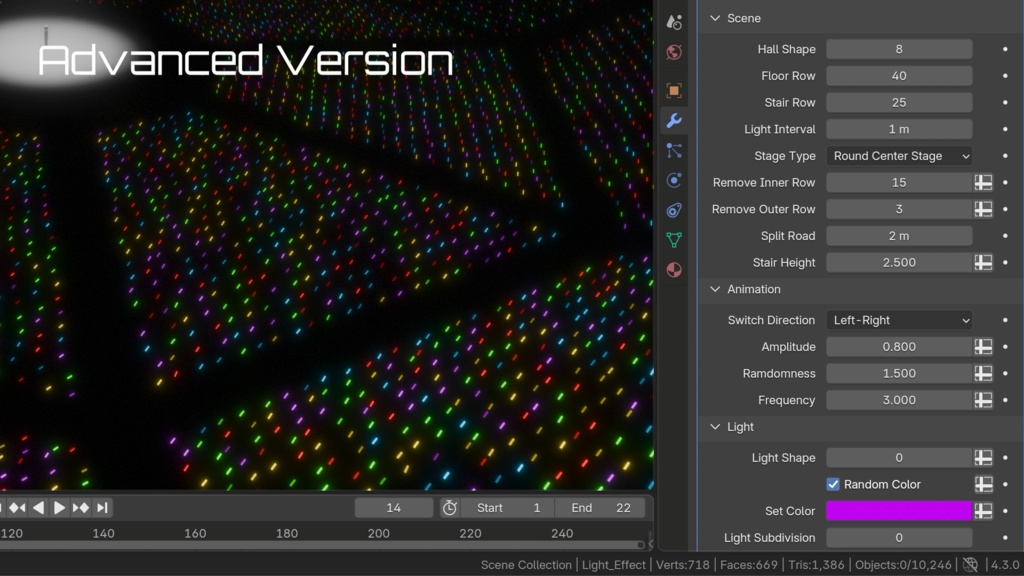Toggle the preview range clock icon
The image size is (1024, 576).
tap(449, 507)
